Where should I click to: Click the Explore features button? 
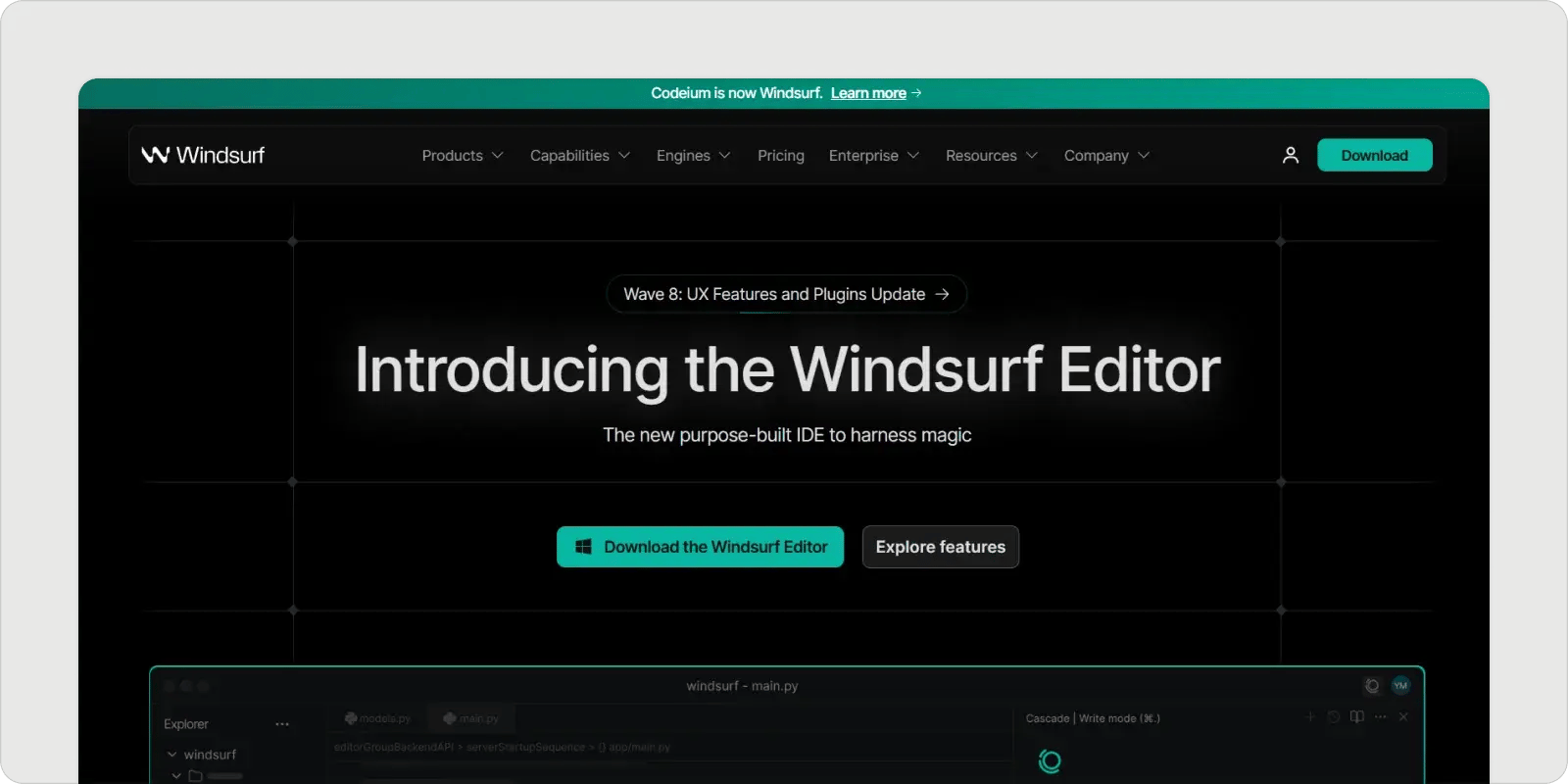click(941, 547)
